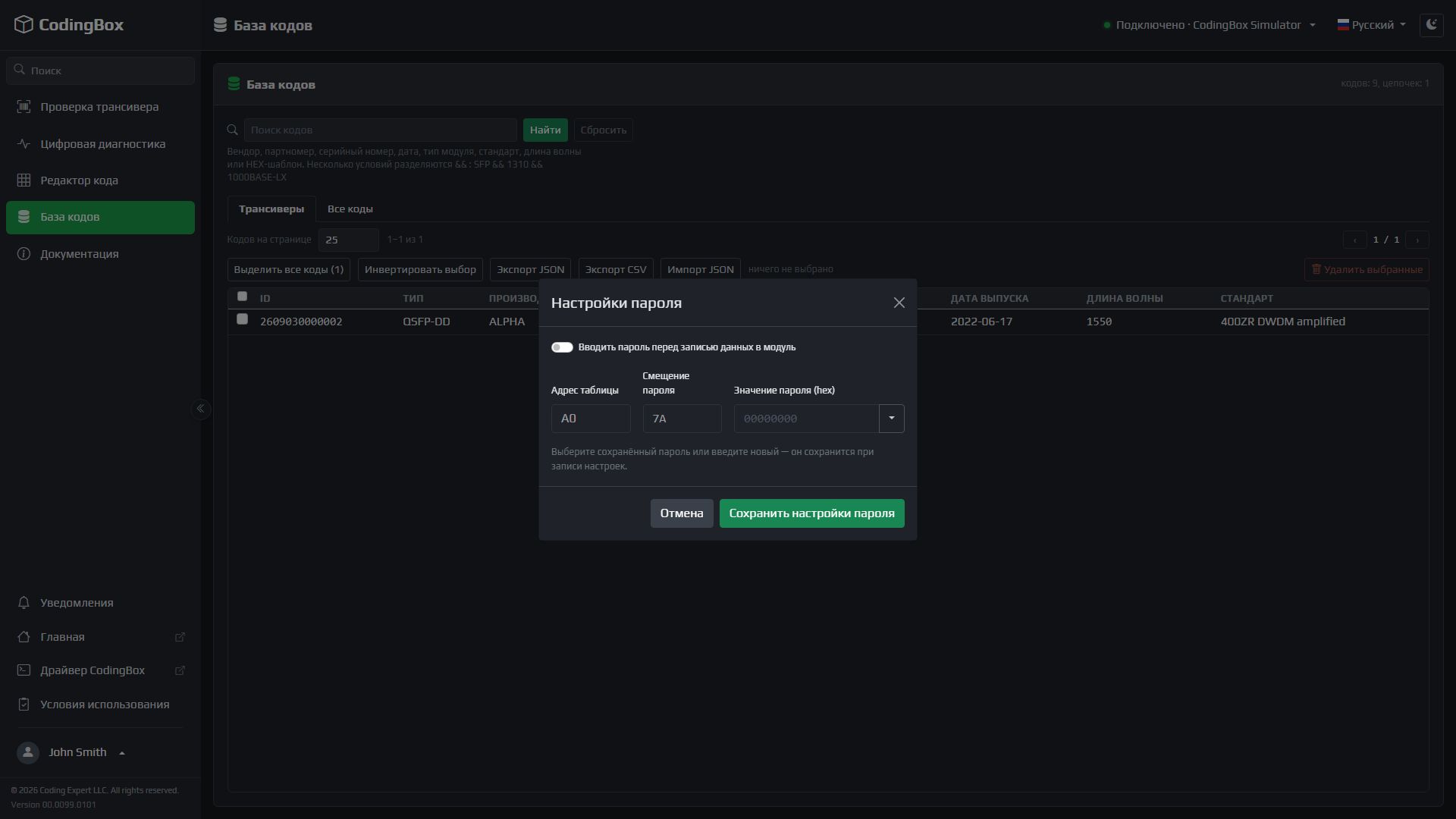Click the Документация info icon
The height and width of the screenshot is (819, 1456).
pyautogui.click(x=24, y=253)
